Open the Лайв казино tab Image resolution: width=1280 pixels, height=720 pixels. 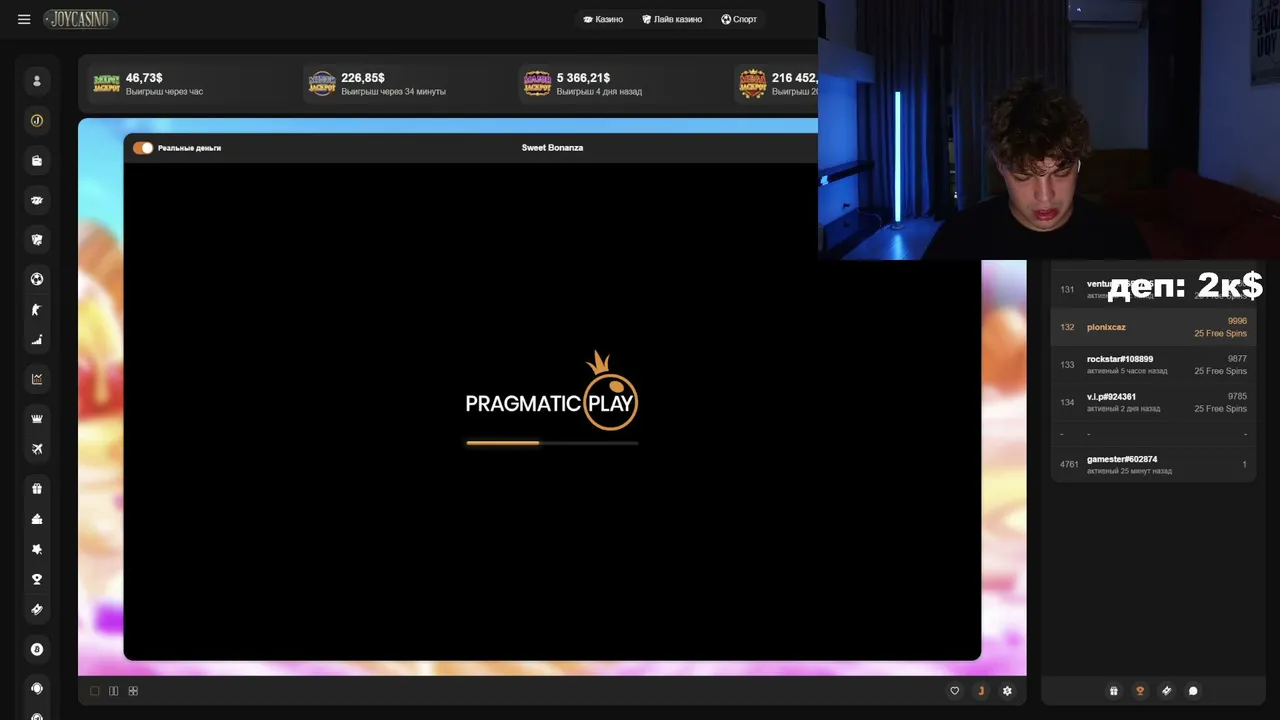(x=672, y=19)
